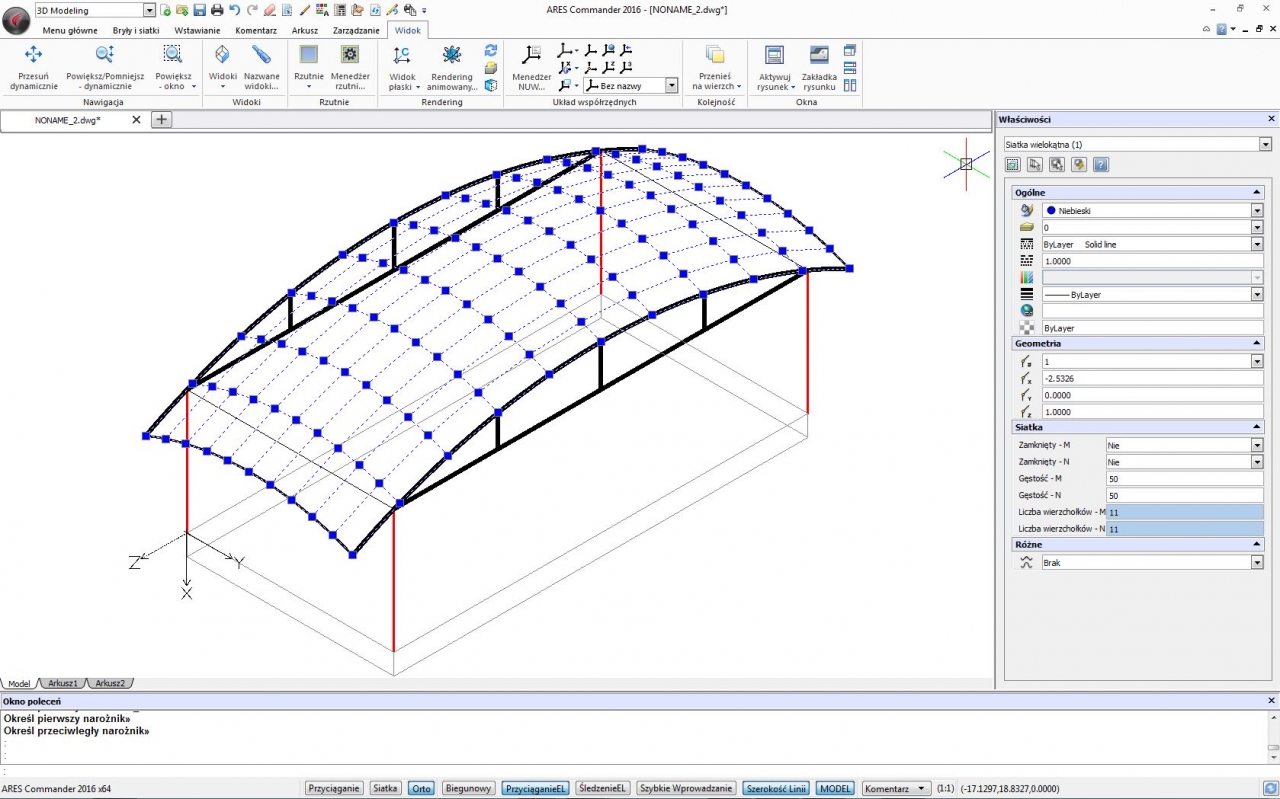
Task: Click the help icon in Właściwości panel
Action: point(1101,165)
